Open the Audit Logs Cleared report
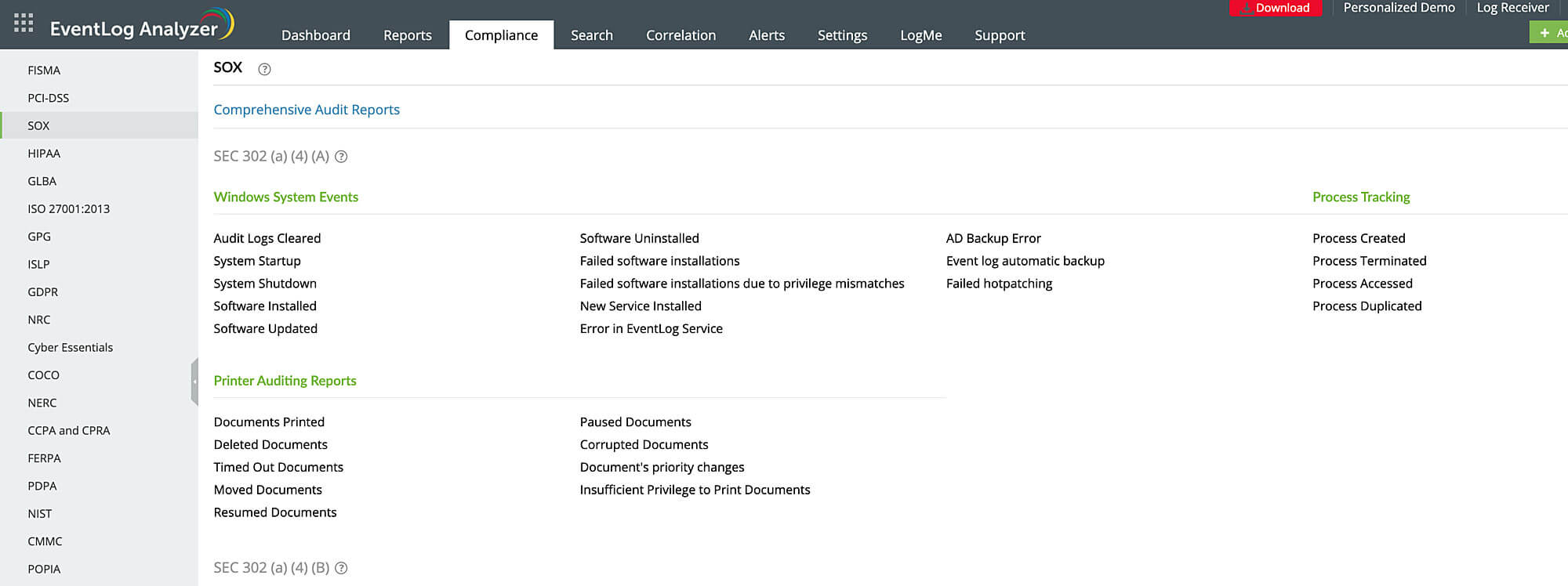 coord(267,238)
